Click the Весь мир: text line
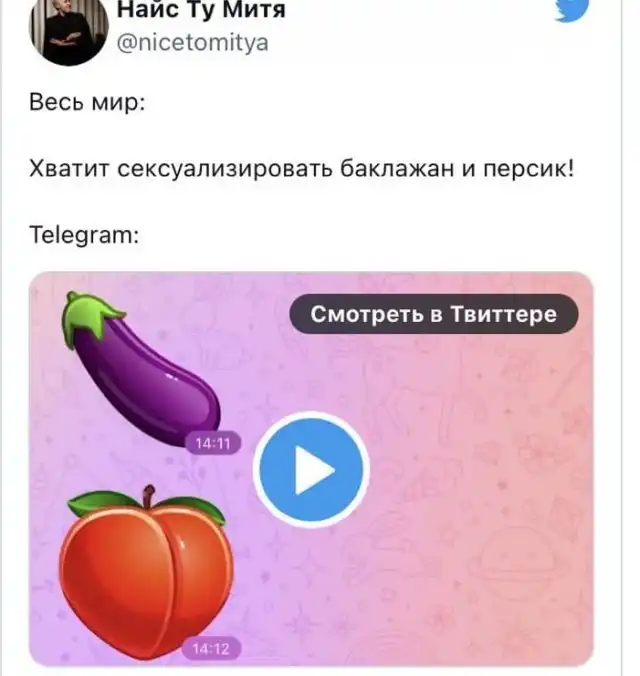This screenshot has height=676, width=640. [87, 103]
